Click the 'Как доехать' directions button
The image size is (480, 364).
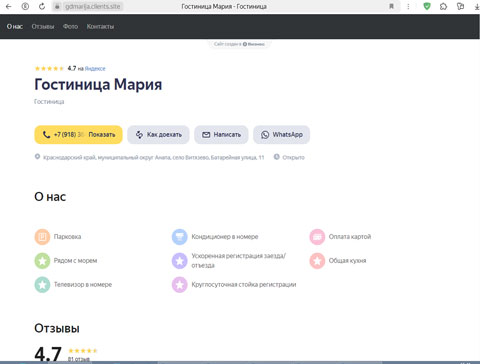coord(158,135)
